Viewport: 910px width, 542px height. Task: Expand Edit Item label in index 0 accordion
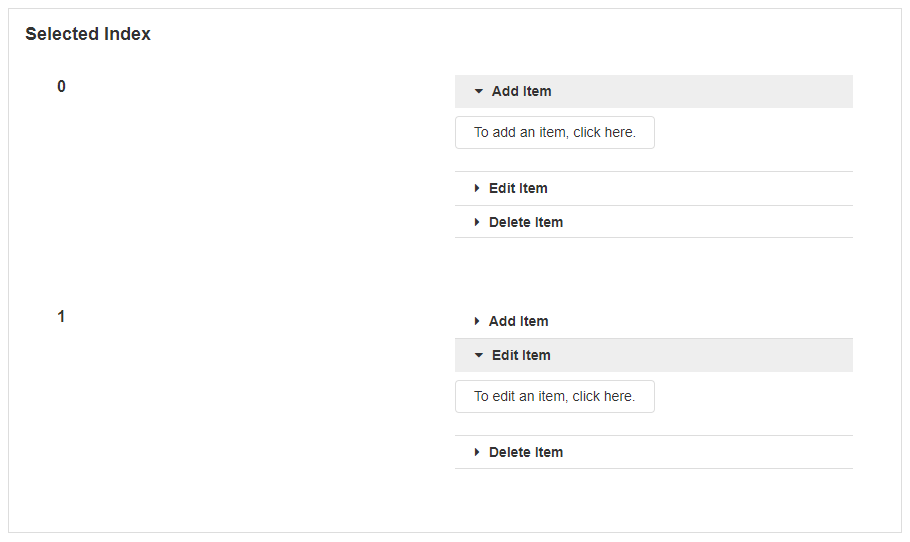(518, 188)
